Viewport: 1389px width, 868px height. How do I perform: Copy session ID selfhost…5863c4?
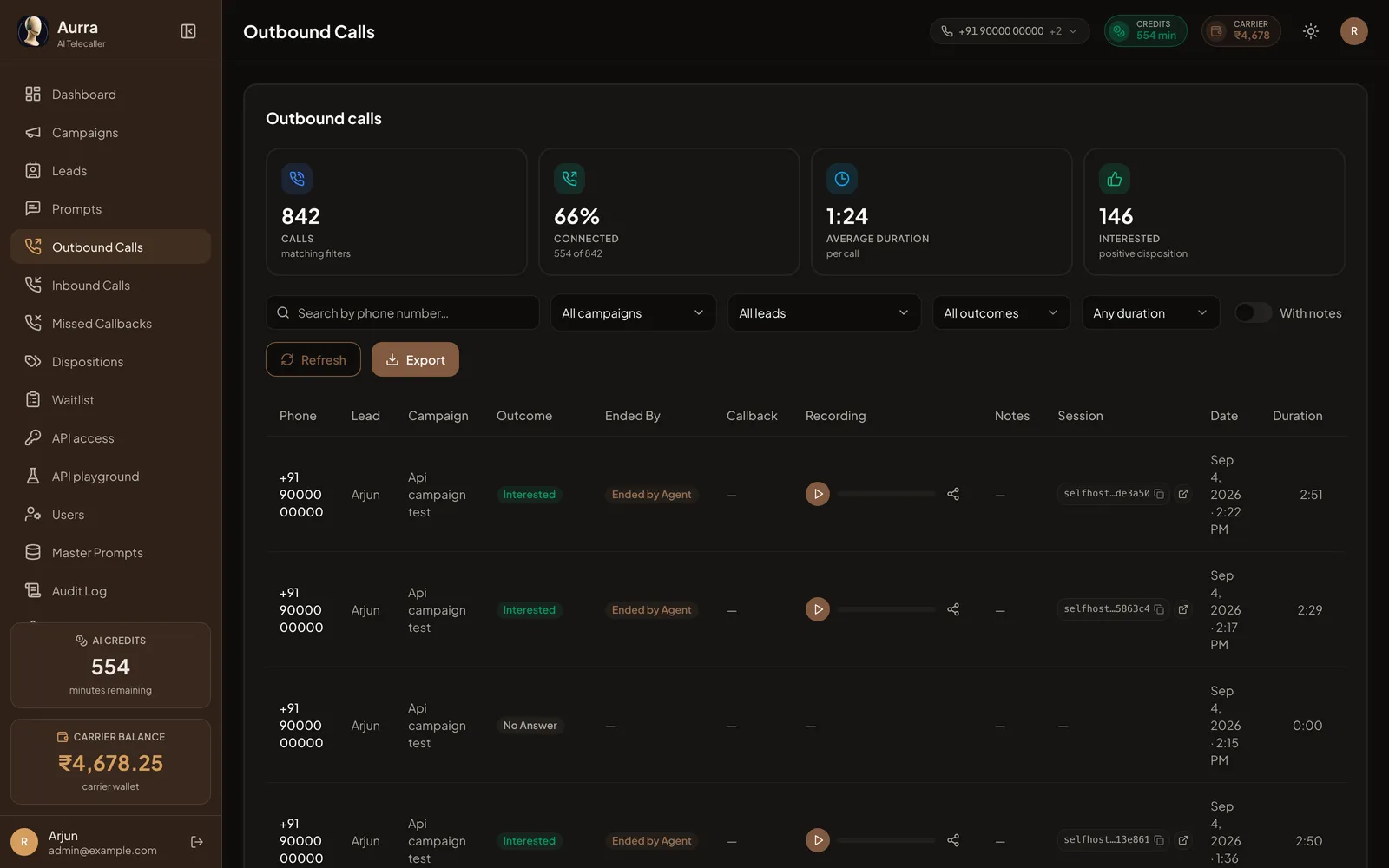tap(1159, 609)
